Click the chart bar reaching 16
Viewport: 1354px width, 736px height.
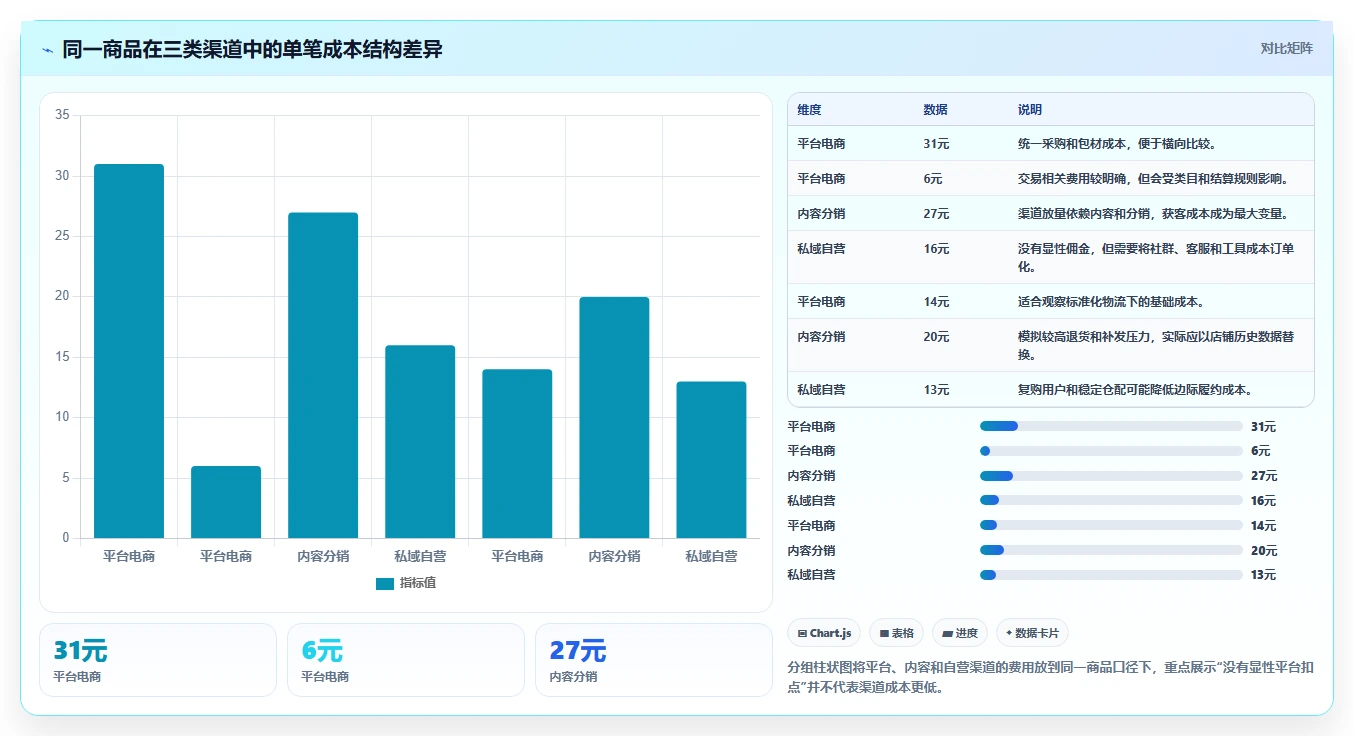click(x=420, y=442)
